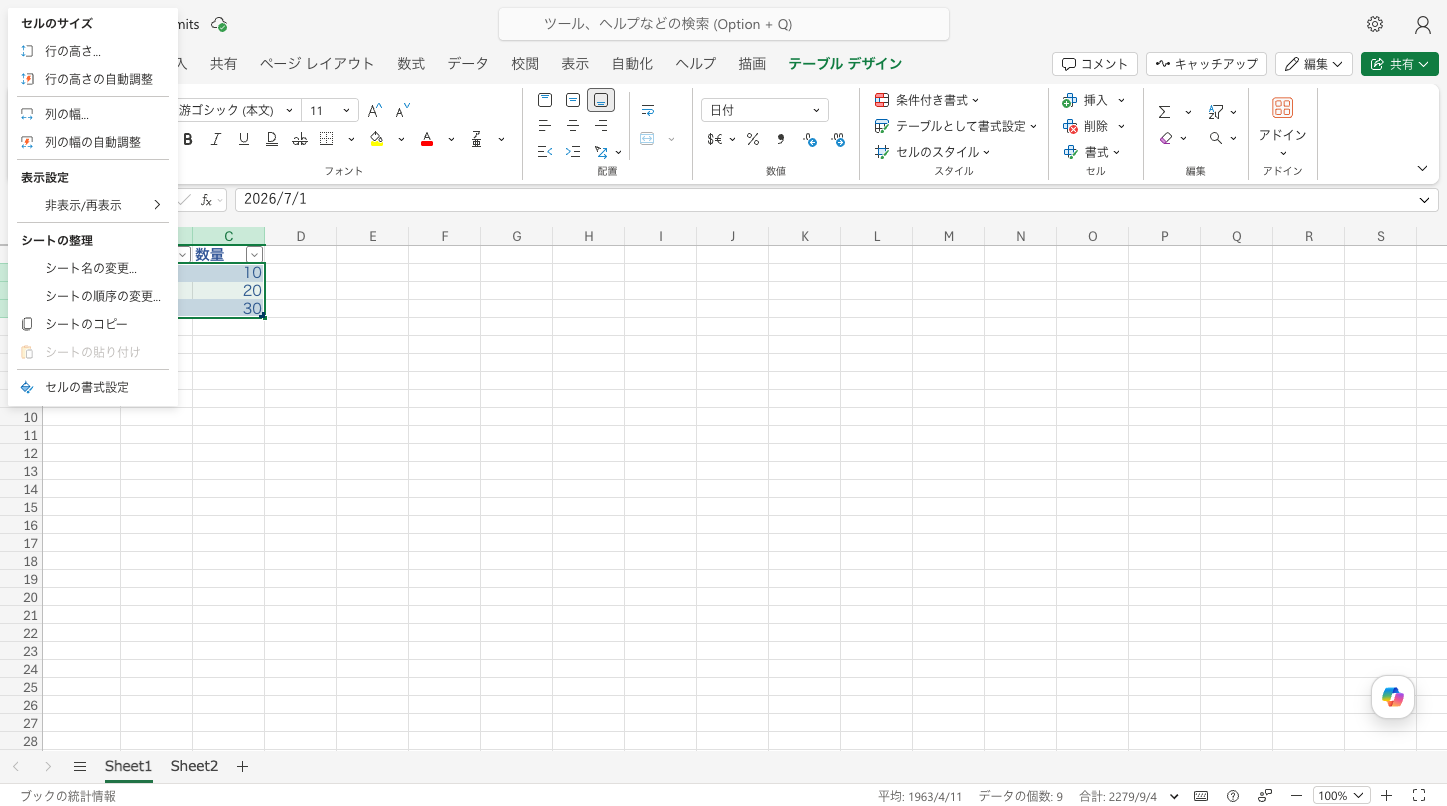Open the font size dropdown

click(x=346, y=111)
